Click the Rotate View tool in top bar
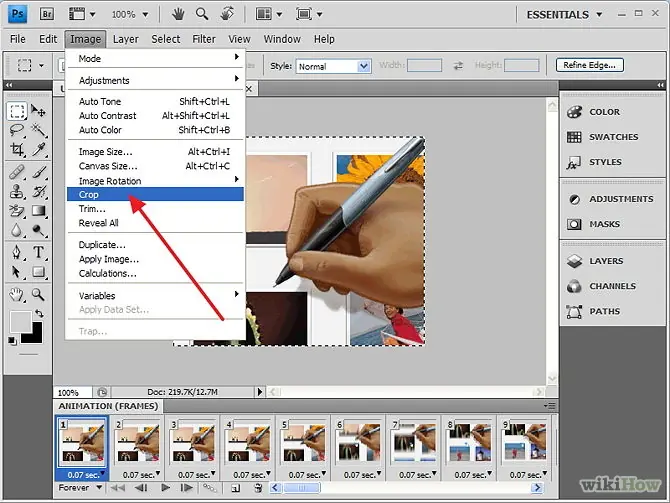Screen dimensions: 670x503 coord(227,14)
